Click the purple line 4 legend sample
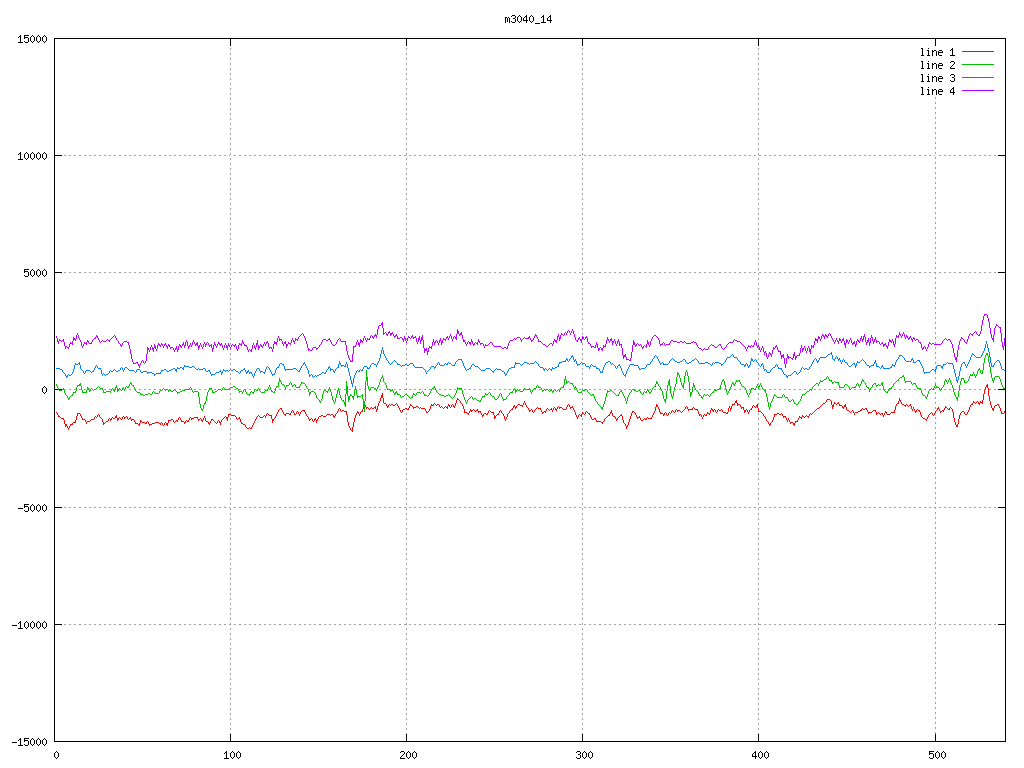 (978, 91)
